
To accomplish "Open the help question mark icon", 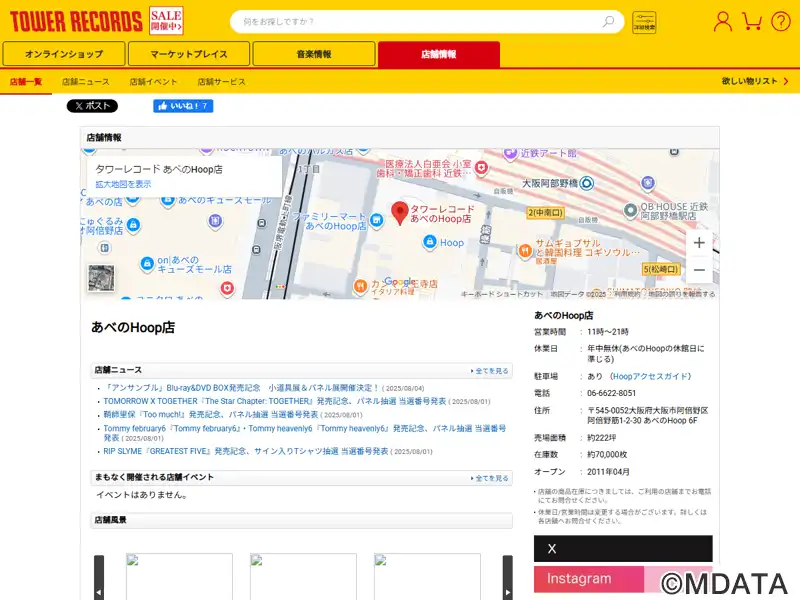I will [781, 22].
